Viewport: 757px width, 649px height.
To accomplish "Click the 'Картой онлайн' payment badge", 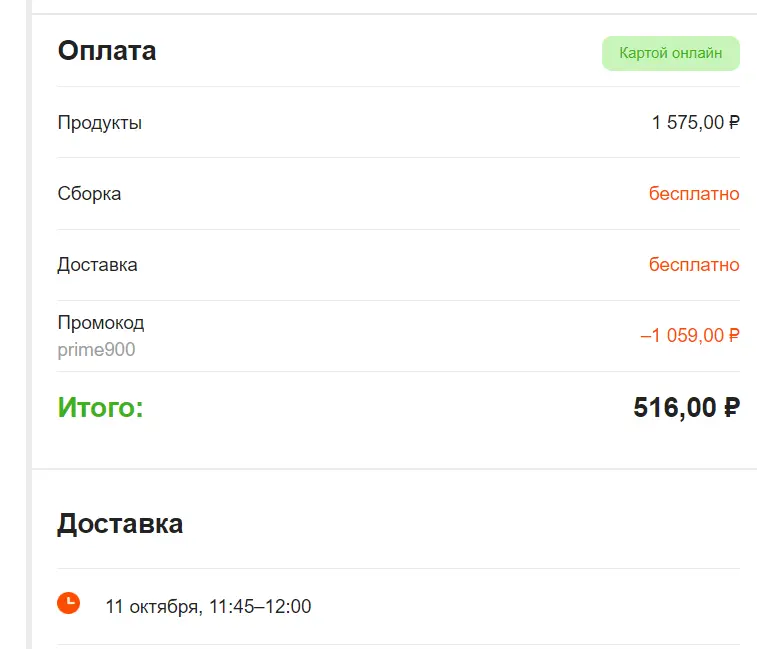I will [x=671, y=53].
